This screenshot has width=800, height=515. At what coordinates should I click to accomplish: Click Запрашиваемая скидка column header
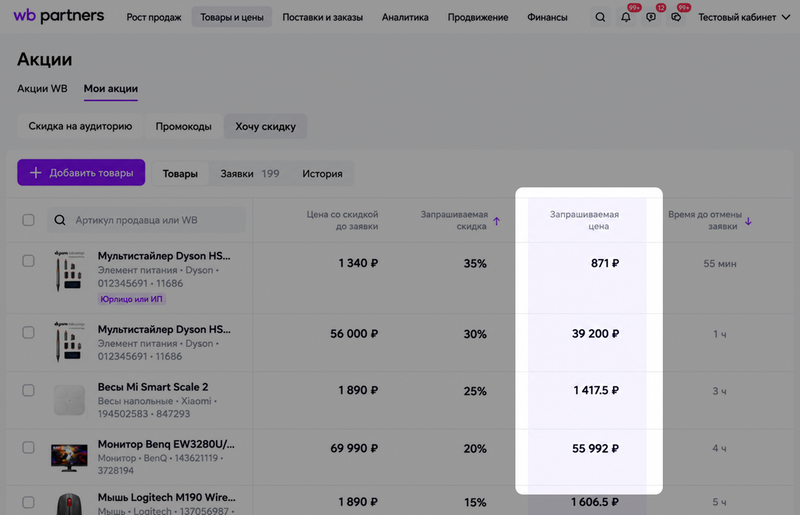(454, 220)
